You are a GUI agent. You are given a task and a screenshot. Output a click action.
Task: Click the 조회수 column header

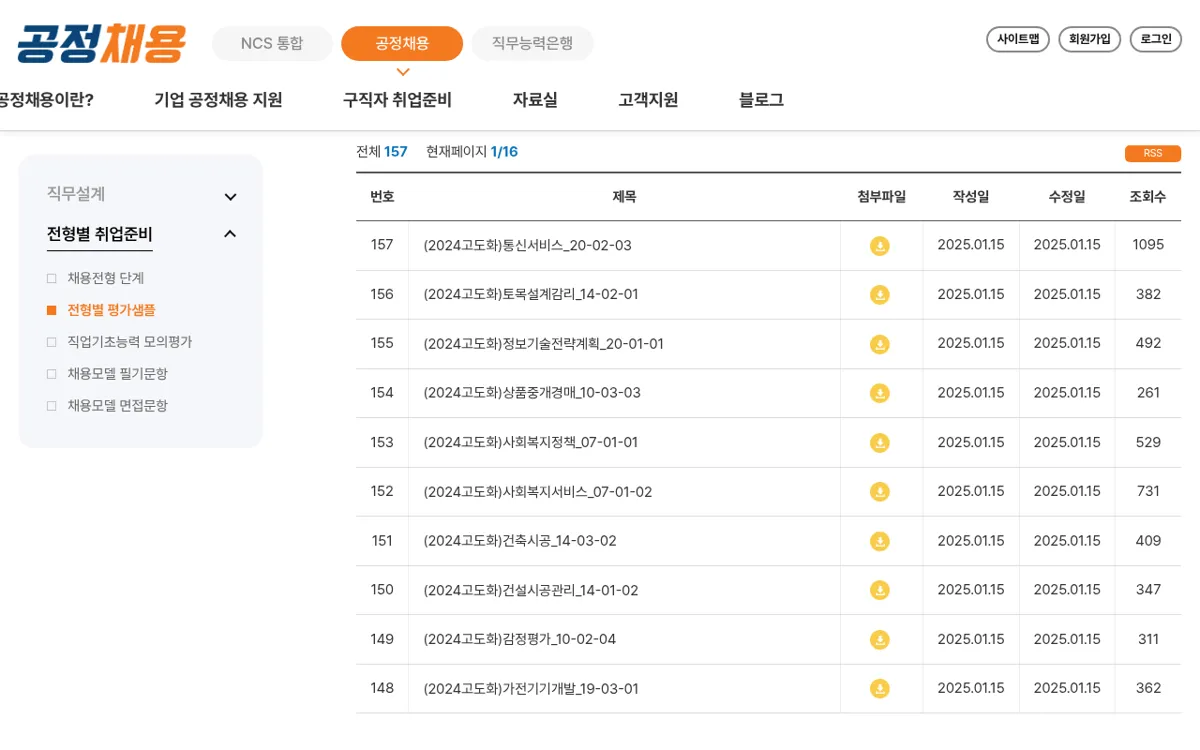(1148, 197)
